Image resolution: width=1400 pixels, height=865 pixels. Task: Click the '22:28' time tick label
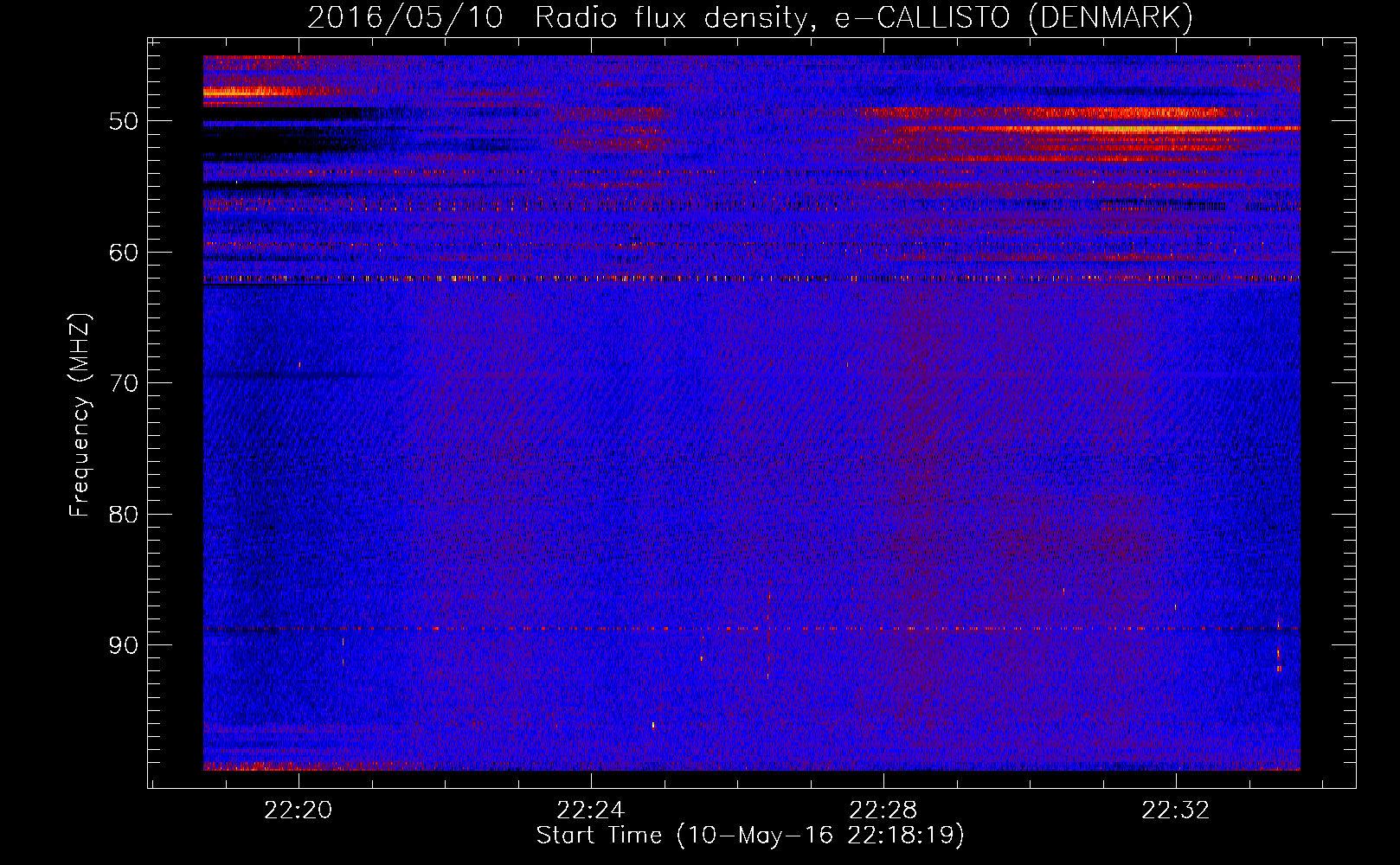[x=883, y=811]
